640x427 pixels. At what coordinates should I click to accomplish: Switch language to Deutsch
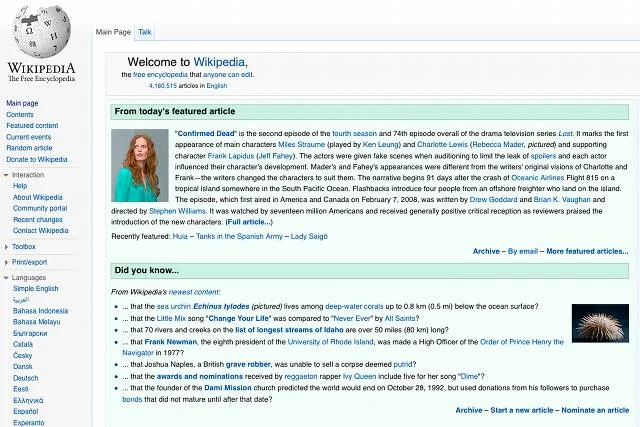(25, 378)
